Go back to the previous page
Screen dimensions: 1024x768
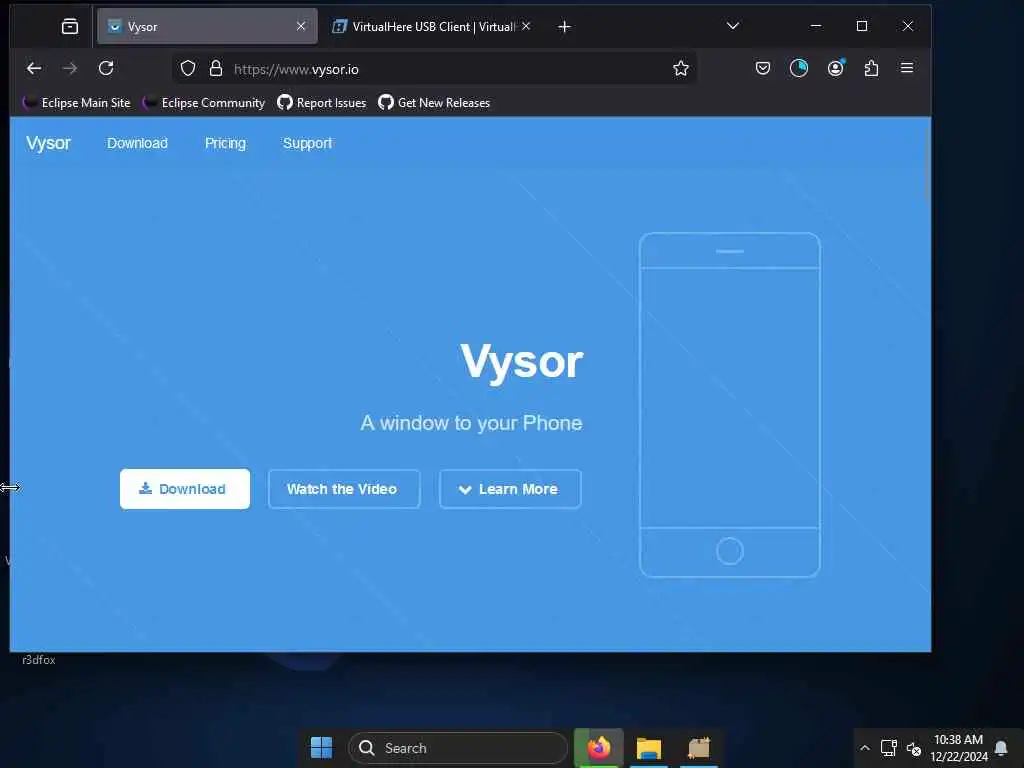34,68
